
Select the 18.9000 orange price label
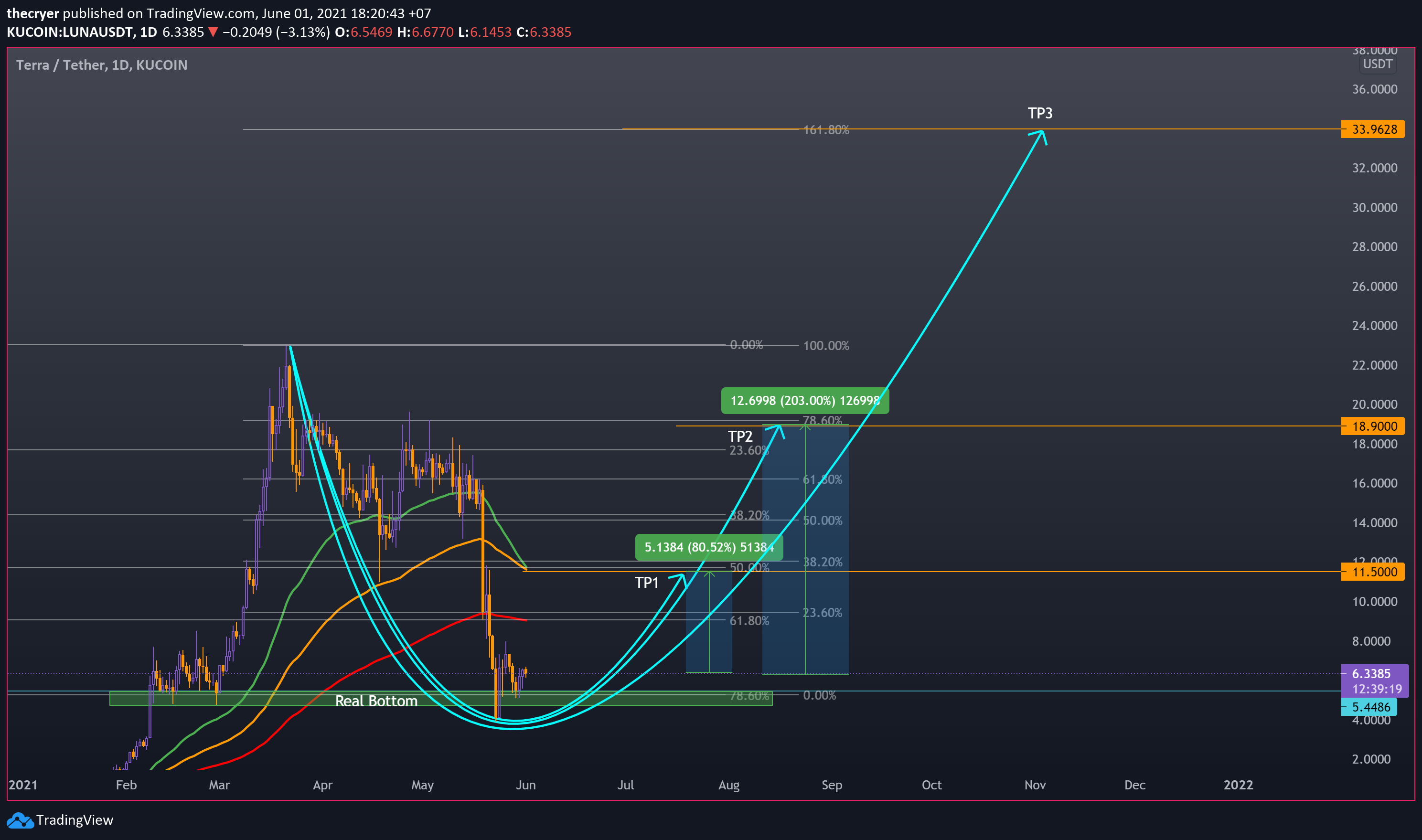click(1374, 426)
